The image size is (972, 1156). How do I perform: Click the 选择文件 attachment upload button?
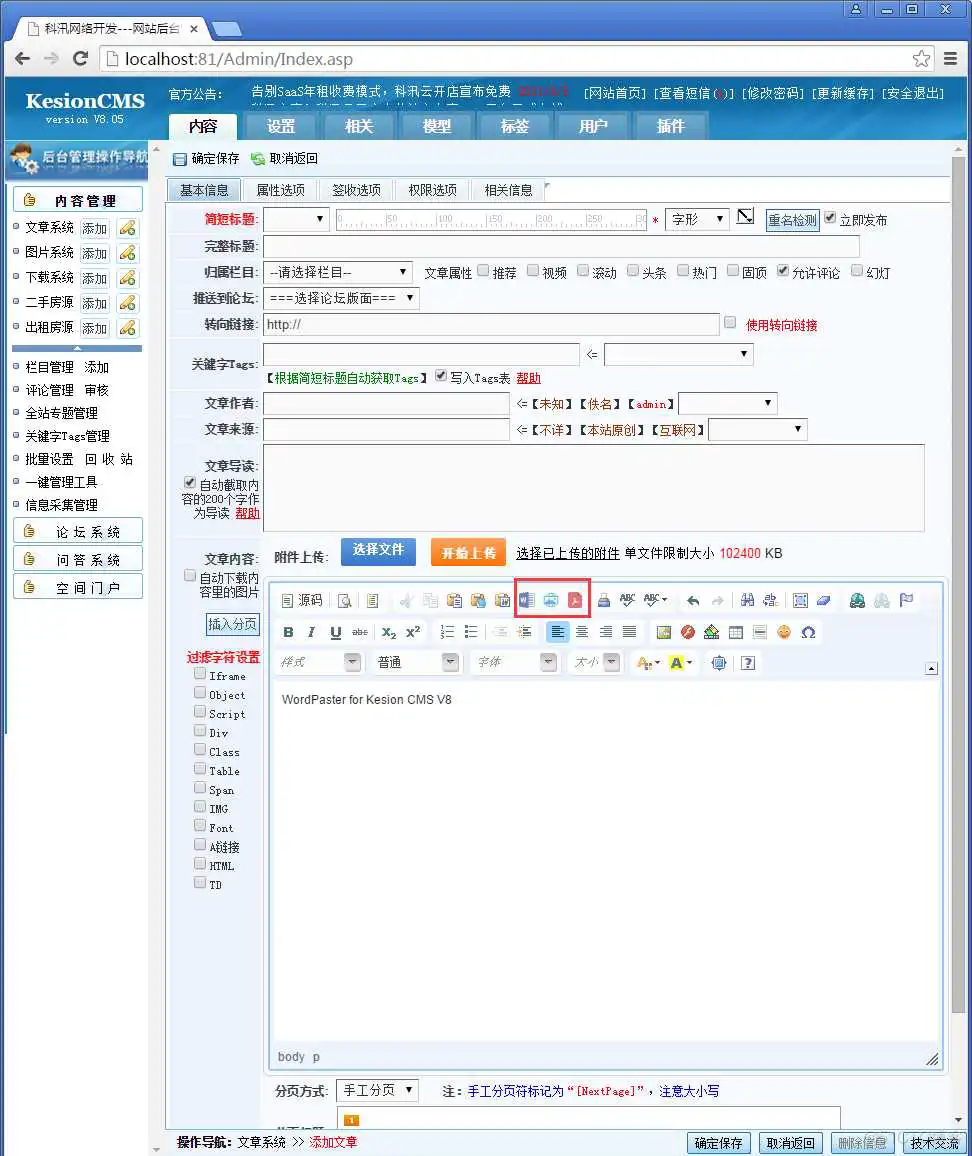[378, 552]
